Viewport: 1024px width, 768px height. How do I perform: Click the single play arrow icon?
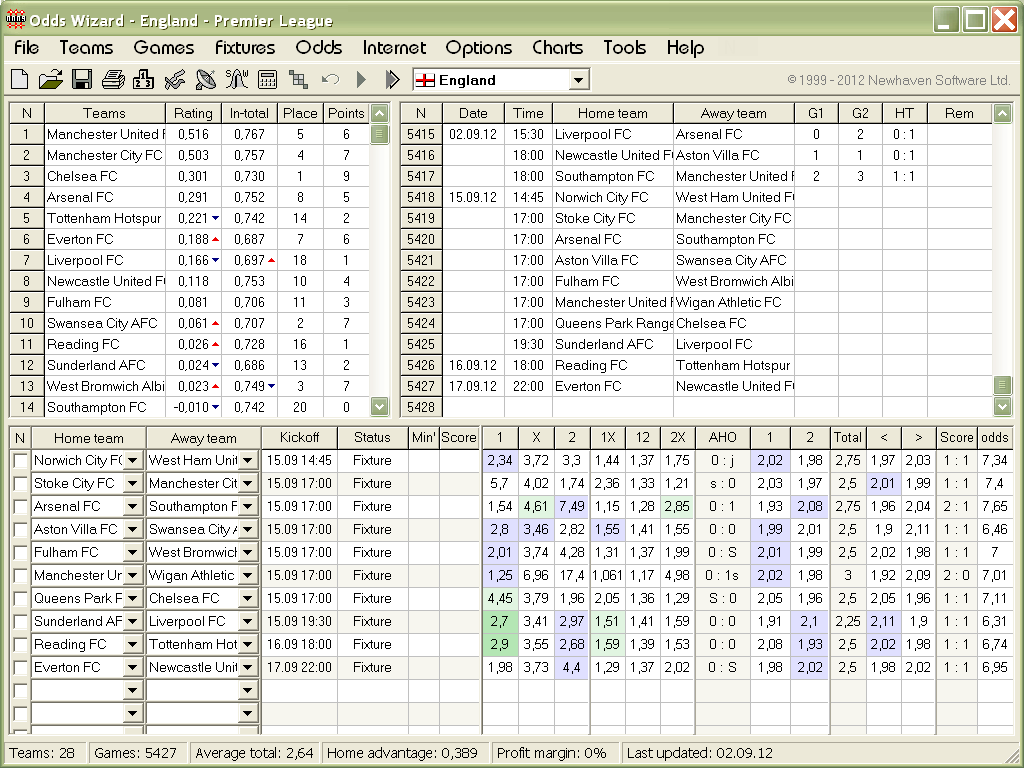pos(361,80)
